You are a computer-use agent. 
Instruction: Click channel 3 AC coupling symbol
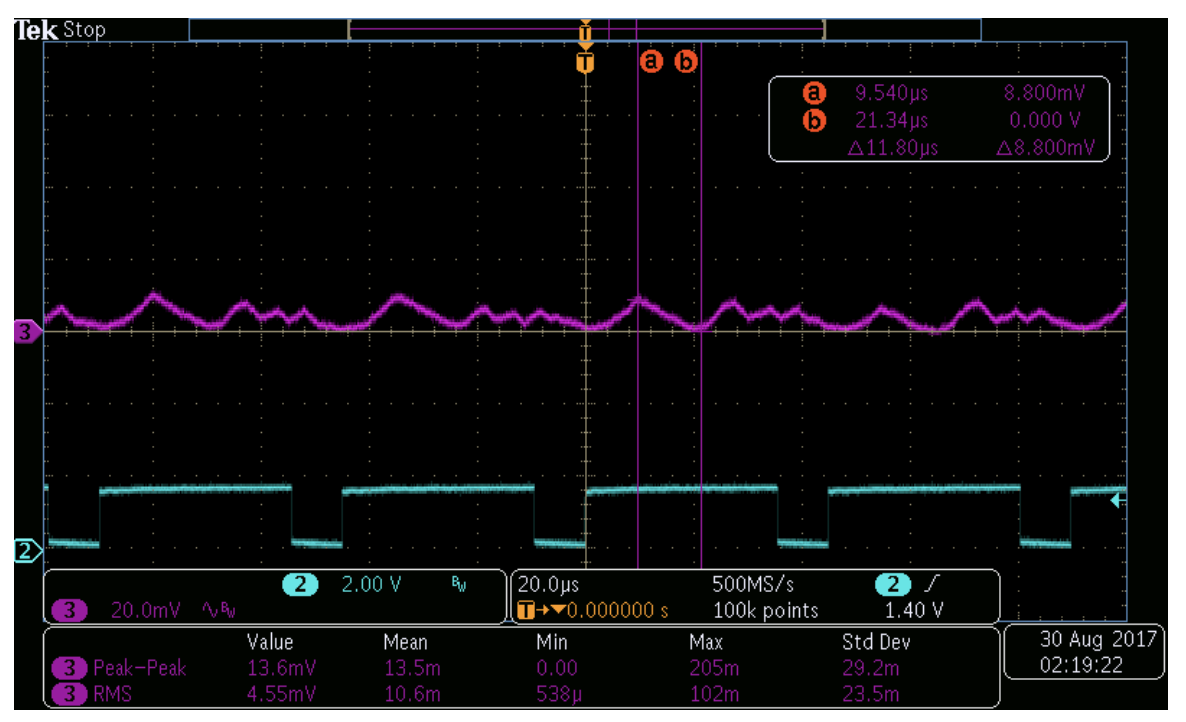click(x=218, y=609)
